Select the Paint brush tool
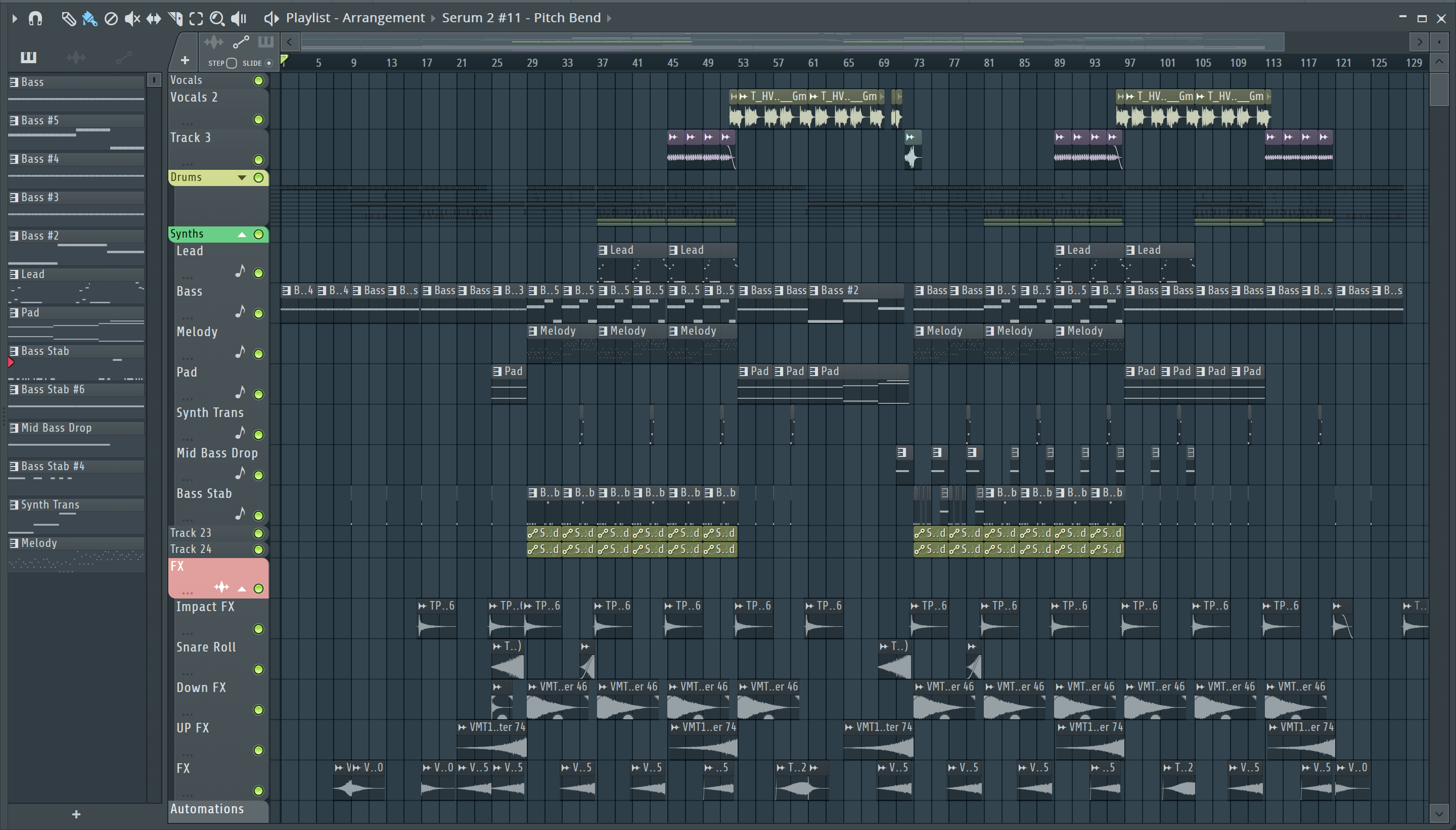Screen dimensions: 1456x830 [x=89, y=19]
